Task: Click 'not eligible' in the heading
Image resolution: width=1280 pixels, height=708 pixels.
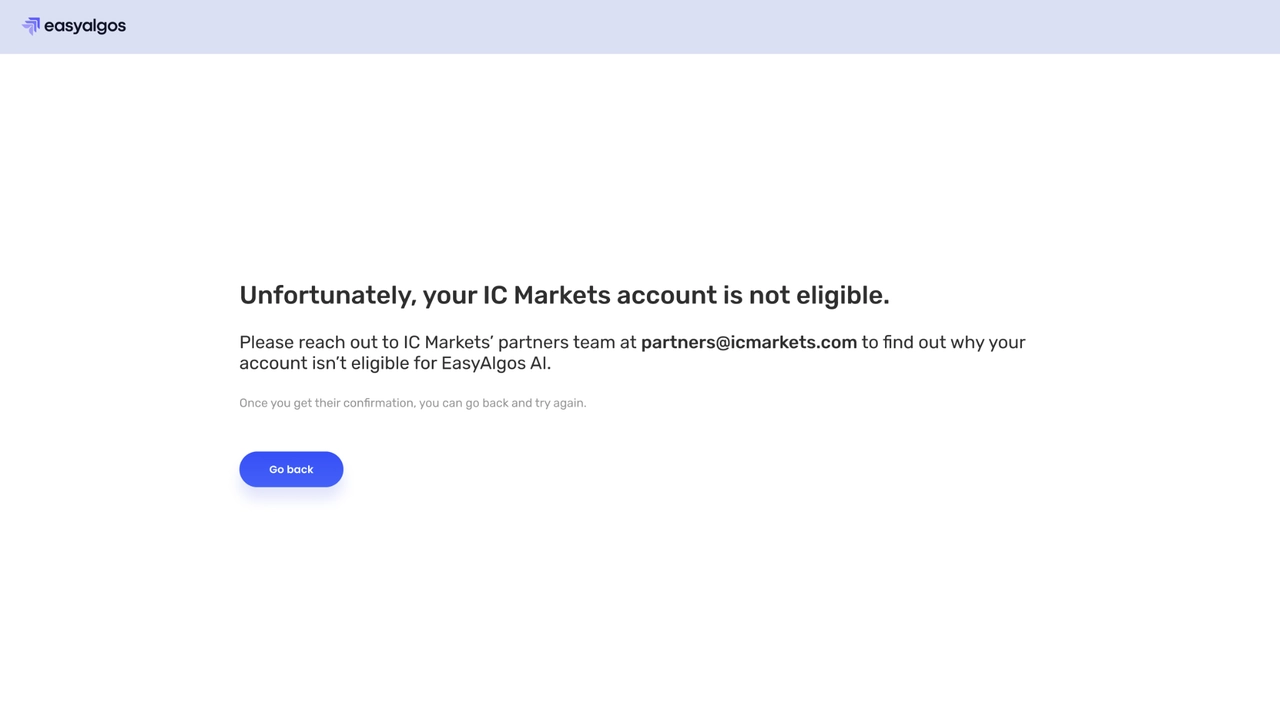Action: tap(818, 295)
